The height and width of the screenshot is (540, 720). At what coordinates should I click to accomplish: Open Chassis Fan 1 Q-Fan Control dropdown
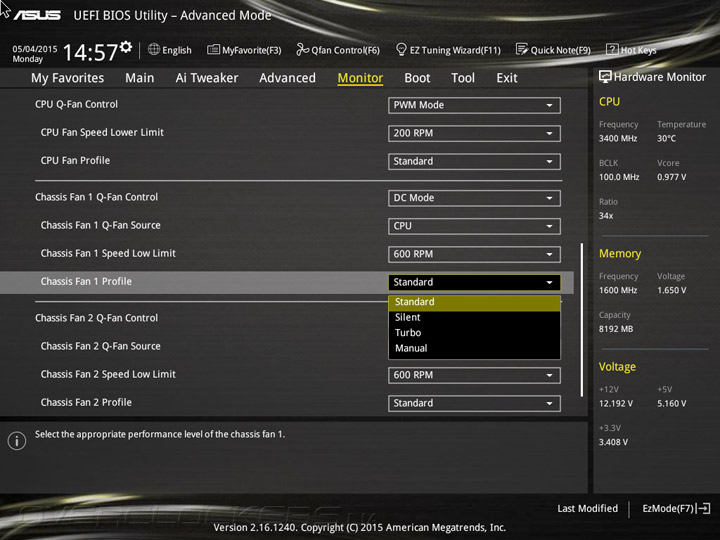click(474, 198)
